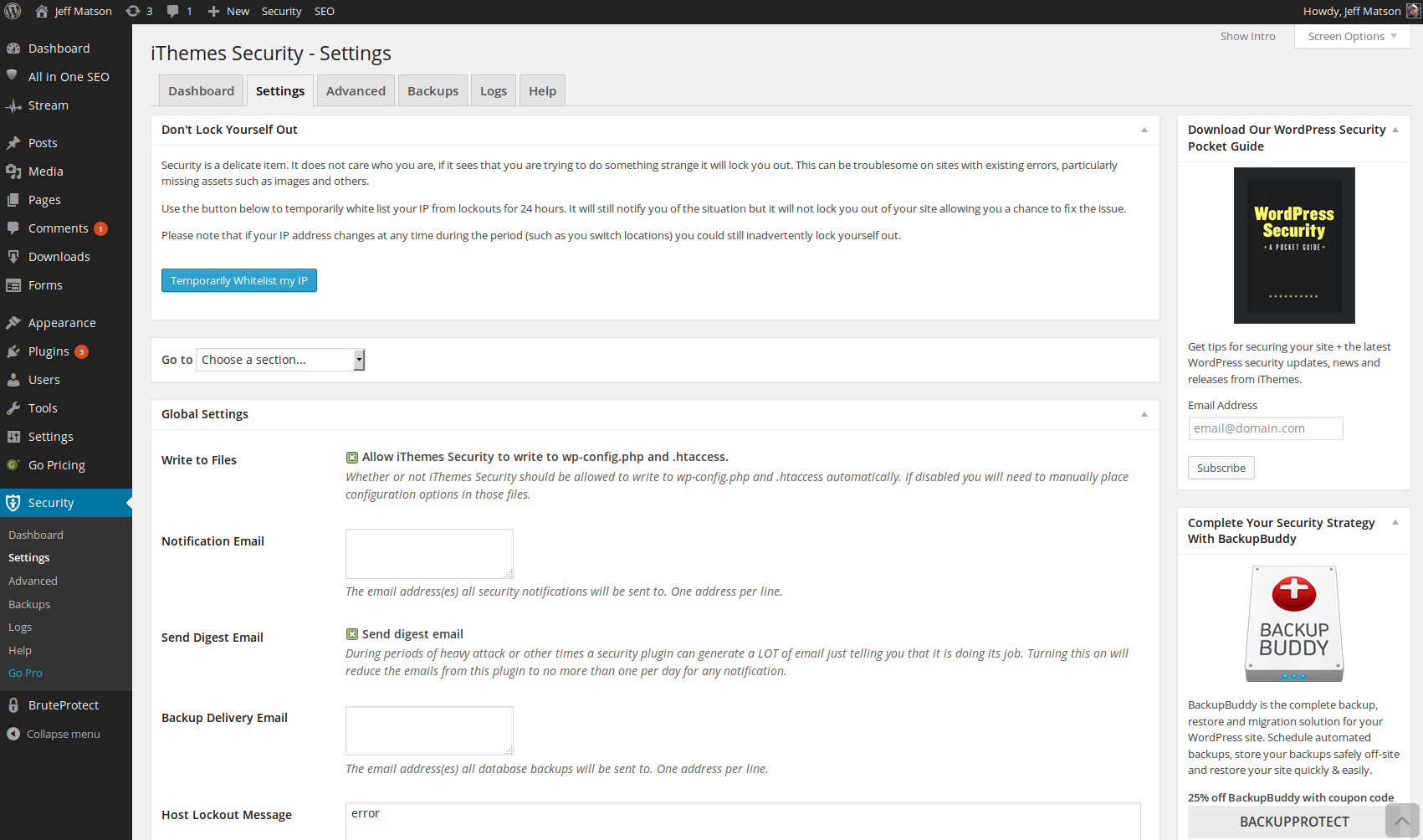Image resolution: width=1423 pixels, height=840 pixels.
Task: Toggle the write to wp-config.php checkbox
Action: (352, 458)
